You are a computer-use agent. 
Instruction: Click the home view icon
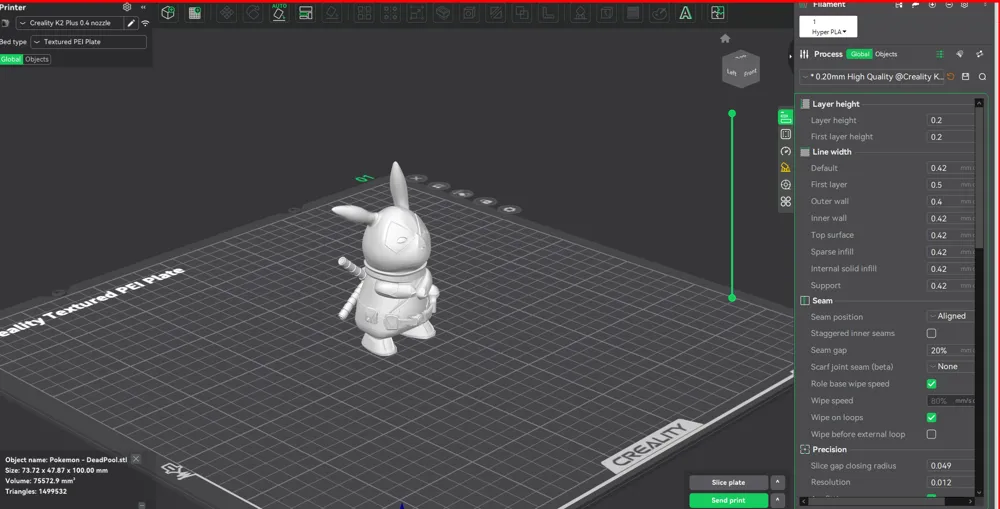click(725, 38)
